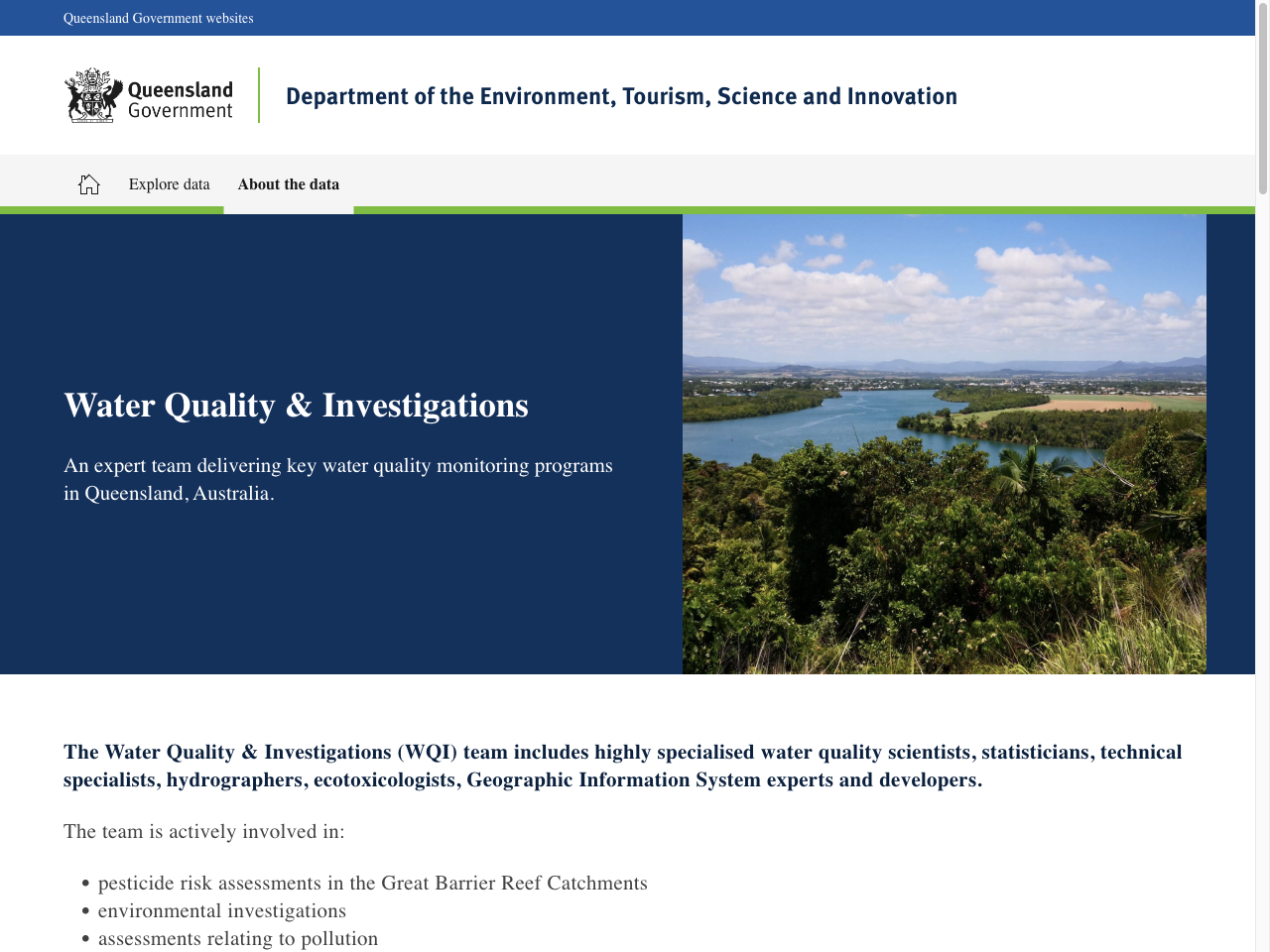Click the Department of the Environment, Tourism, Science and Innovation title
Viewport: 1270px width, 952px height.
621,96
